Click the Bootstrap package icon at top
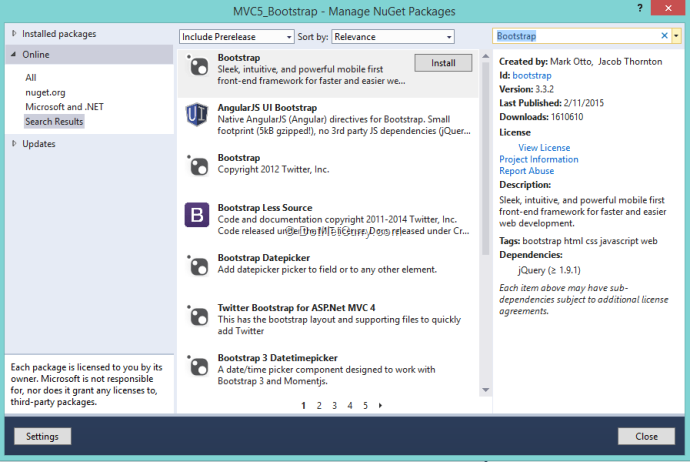Image resolution: width=690 pixels, height=462 pixels. pyautogui.click(x=196, y=64)
